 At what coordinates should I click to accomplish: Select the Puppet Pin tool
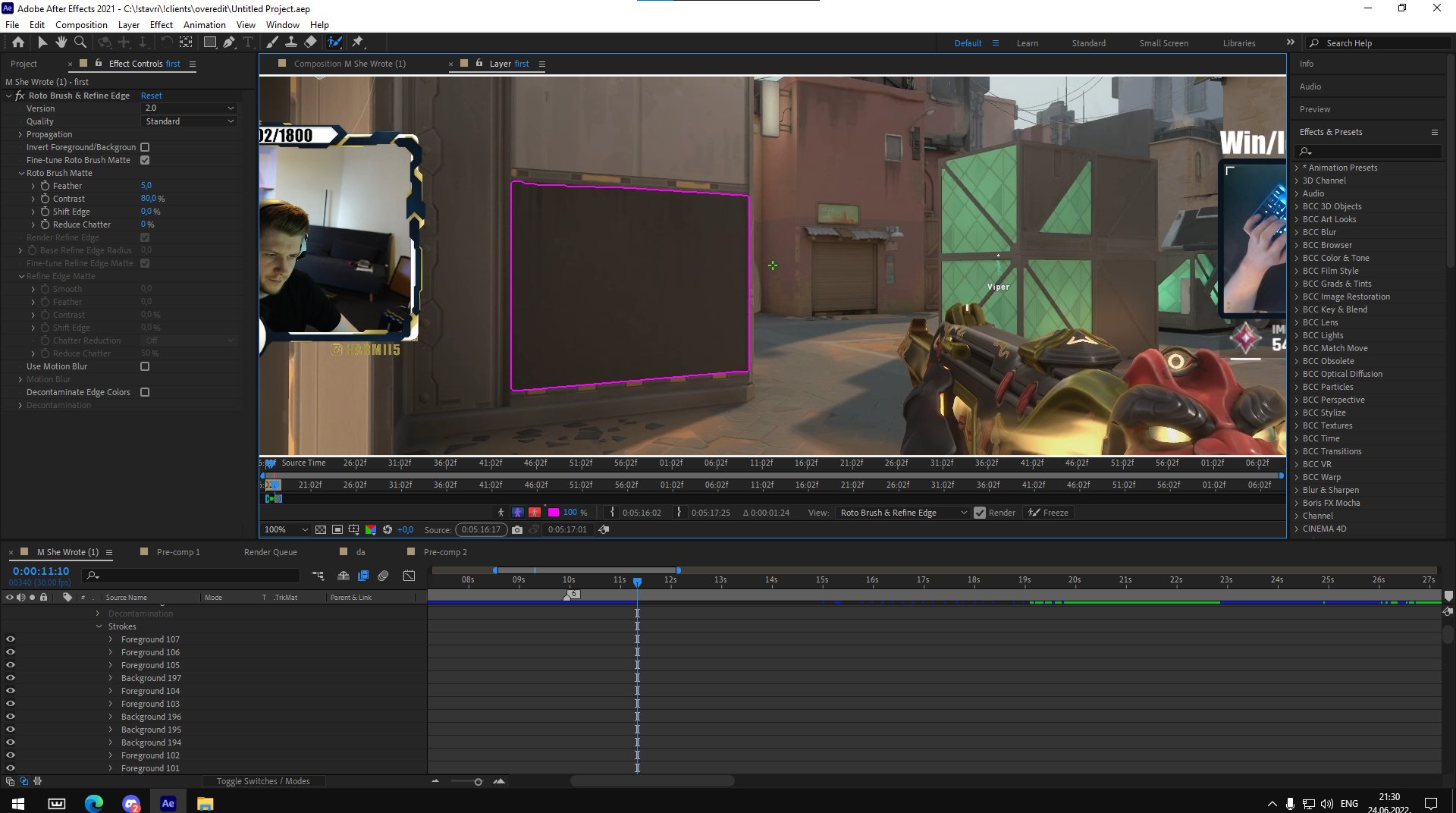tap(358, 42)
